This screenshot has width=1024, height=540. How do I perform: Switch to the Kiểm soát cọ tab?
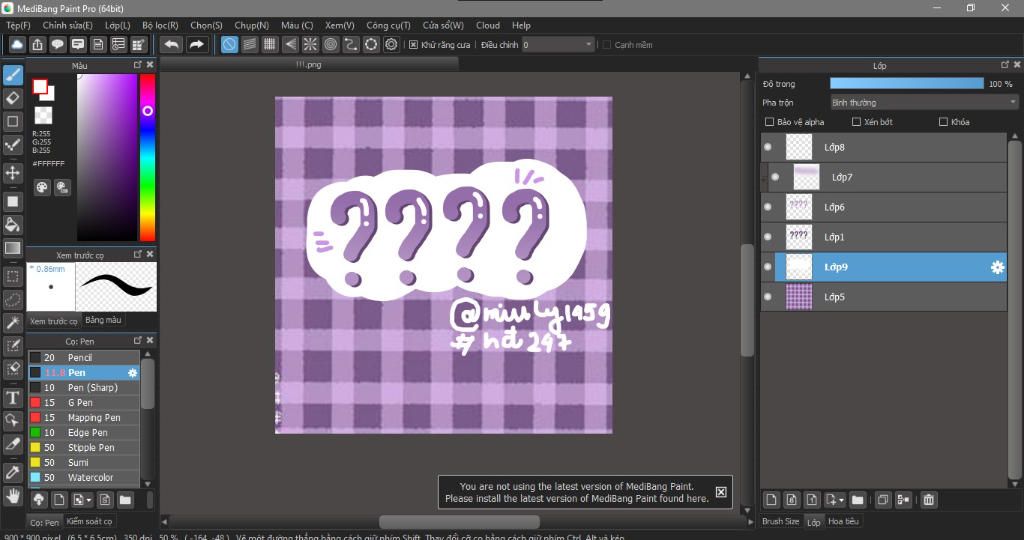pos(89,522)
